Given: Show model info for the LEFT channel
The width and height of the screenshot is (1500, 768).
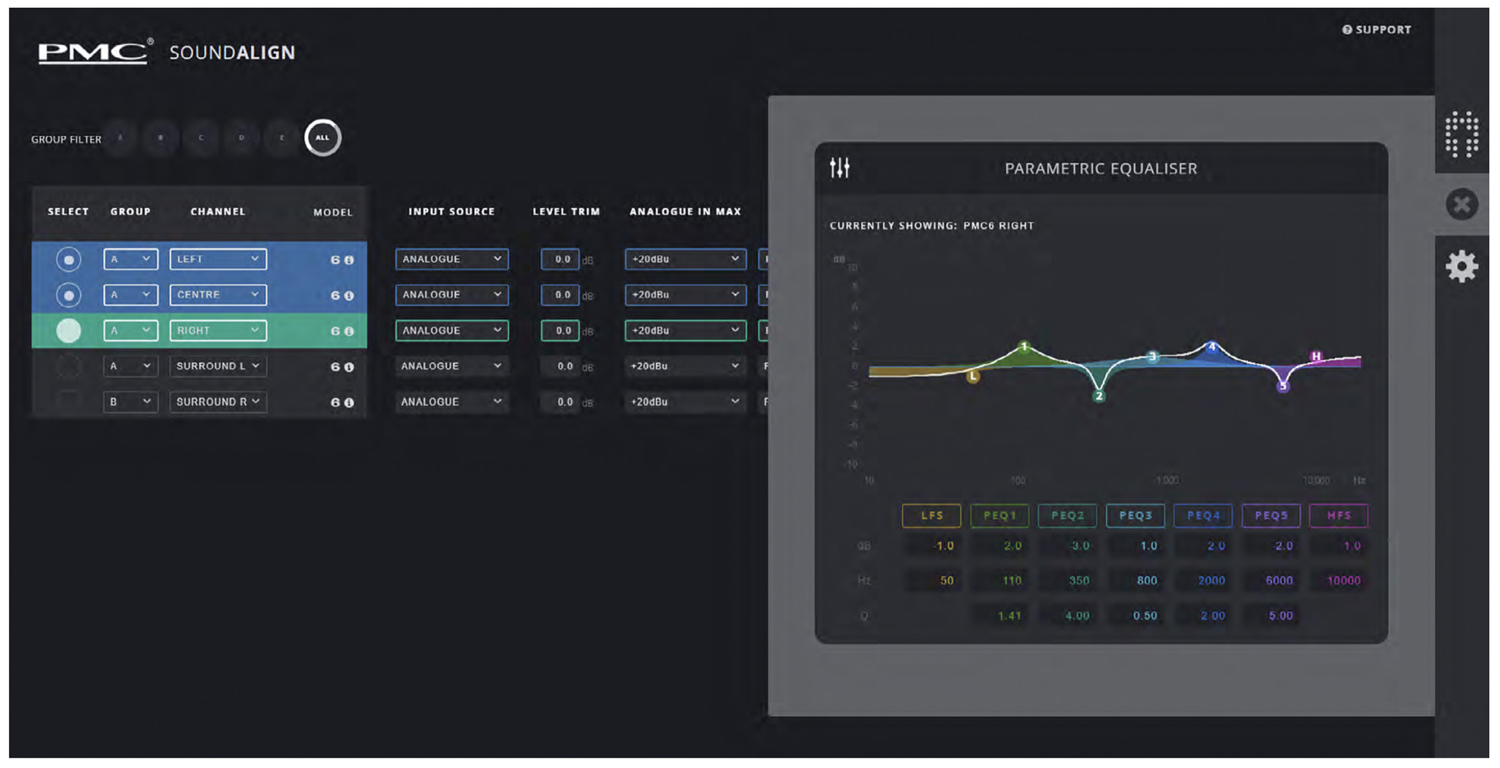Looking at the screenshot, I should [x=349, y=260].
